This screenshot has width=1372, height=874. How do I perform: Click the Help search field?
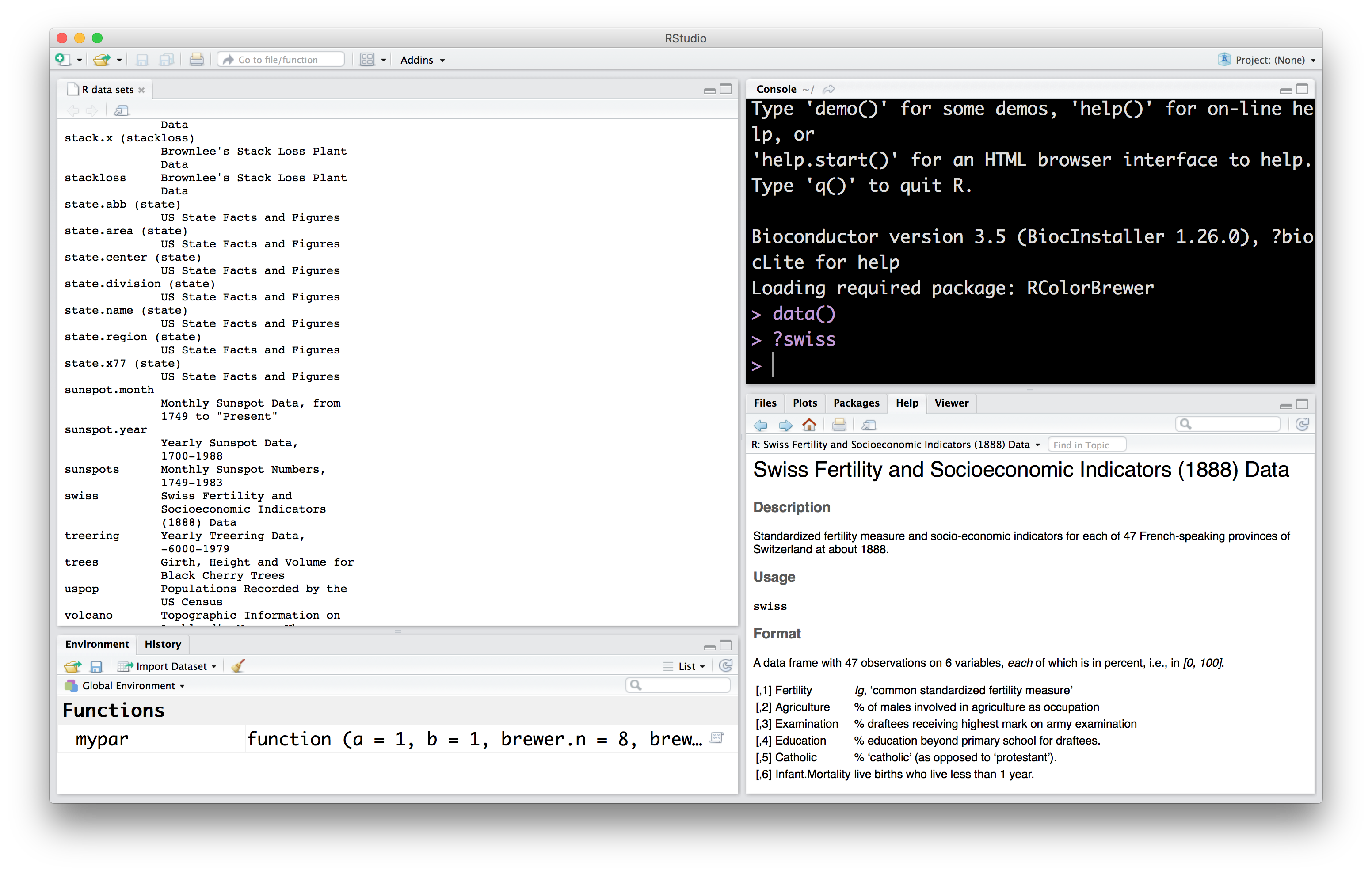tap(1227, 424)
